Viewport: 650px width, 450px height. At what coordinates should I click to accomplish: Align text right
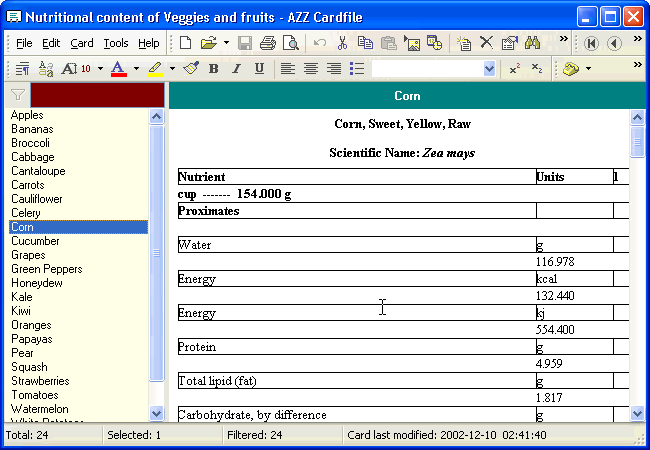(334, 68)
